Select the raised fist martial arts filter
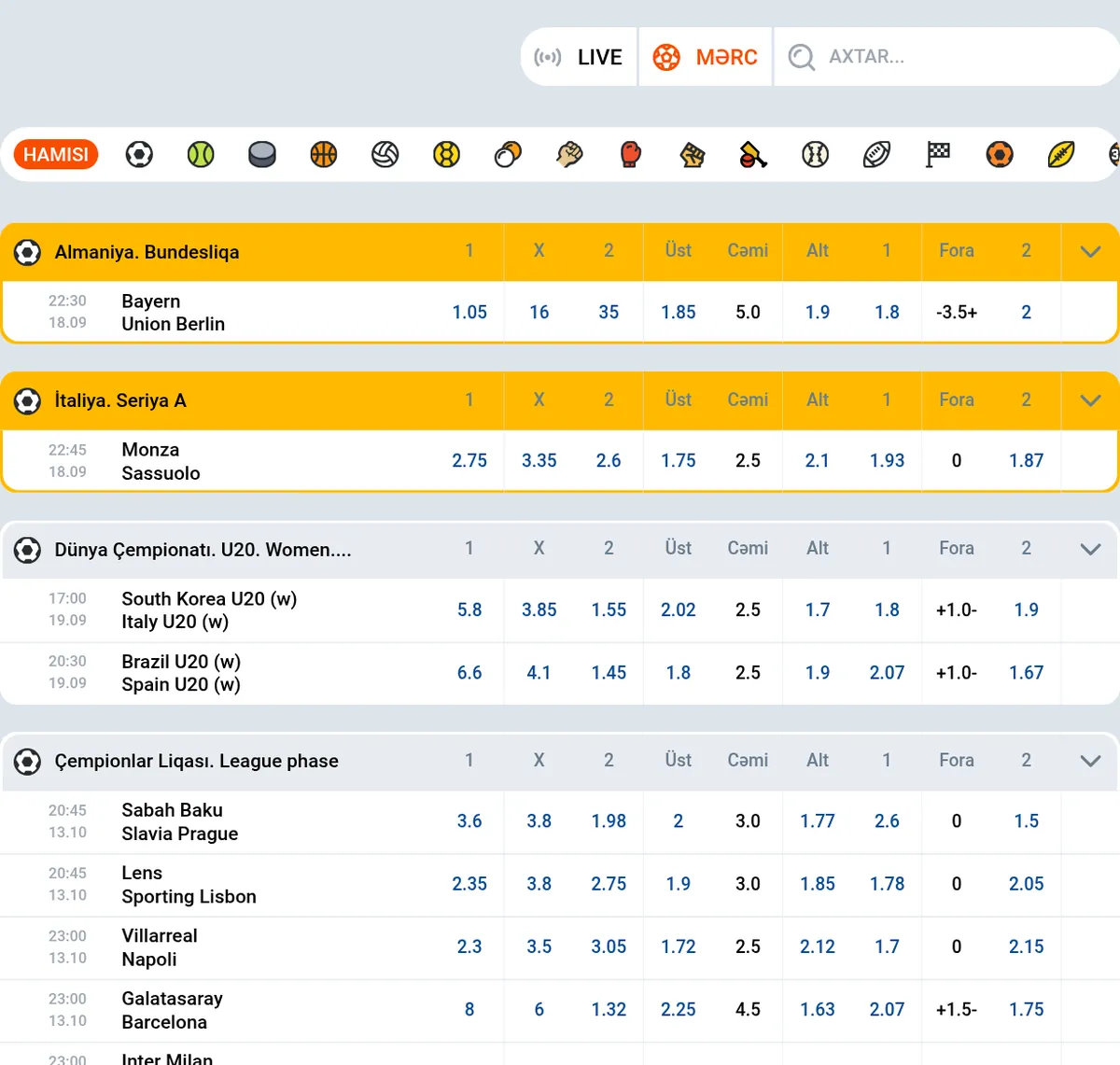 tap(569, 154)
